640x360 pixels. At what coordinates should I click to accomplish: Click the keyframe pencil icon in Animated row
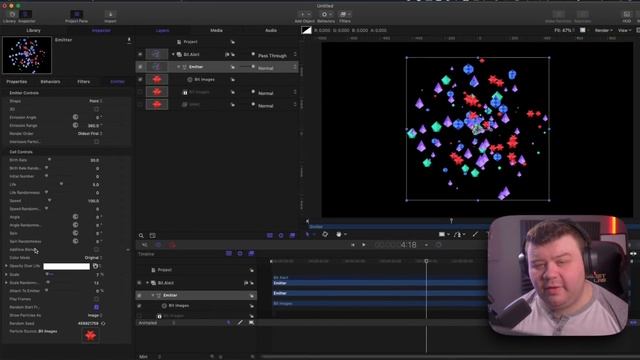(240, 322)
